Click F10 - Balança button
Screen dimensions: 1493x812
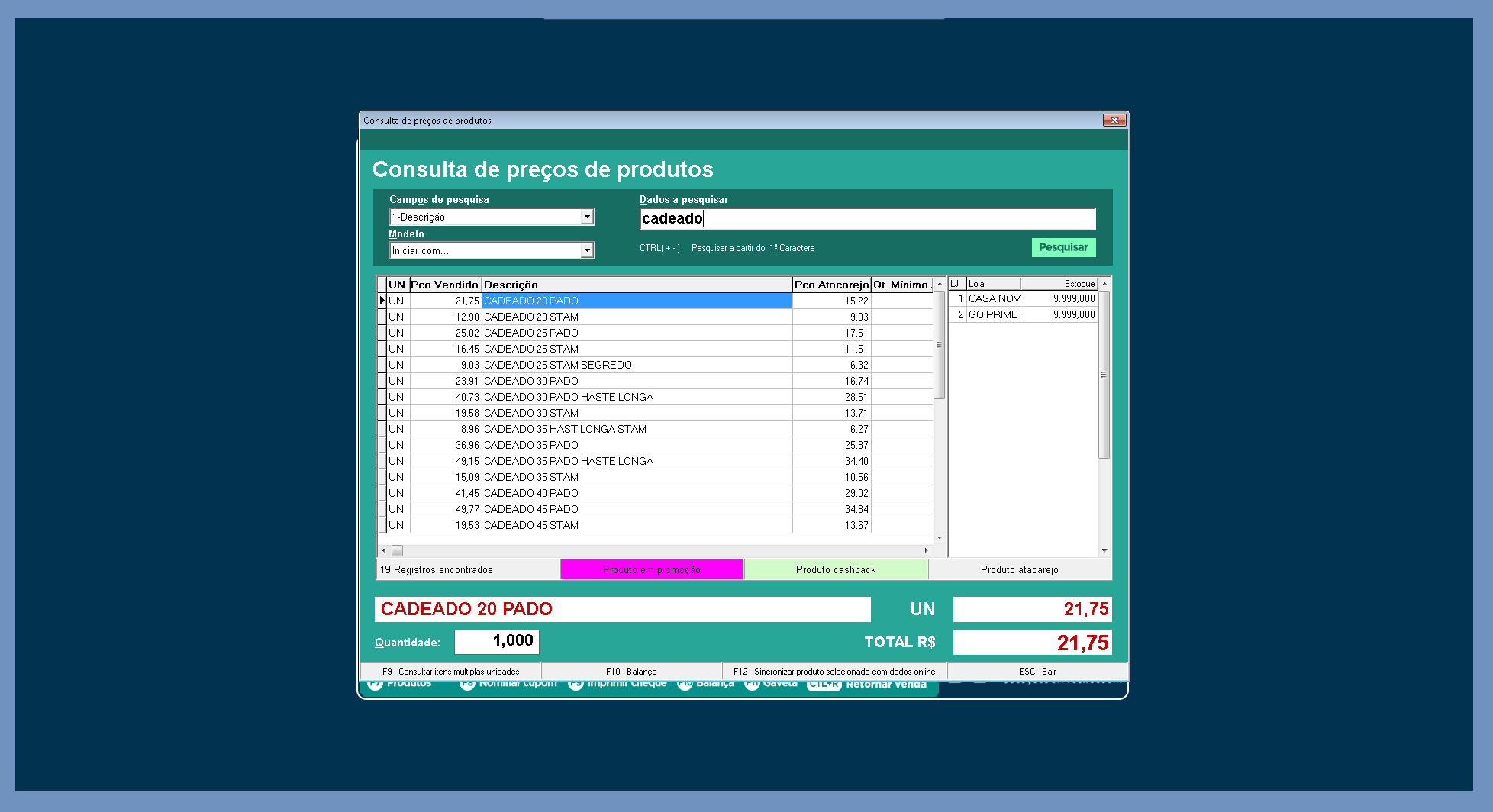[631, 672]
